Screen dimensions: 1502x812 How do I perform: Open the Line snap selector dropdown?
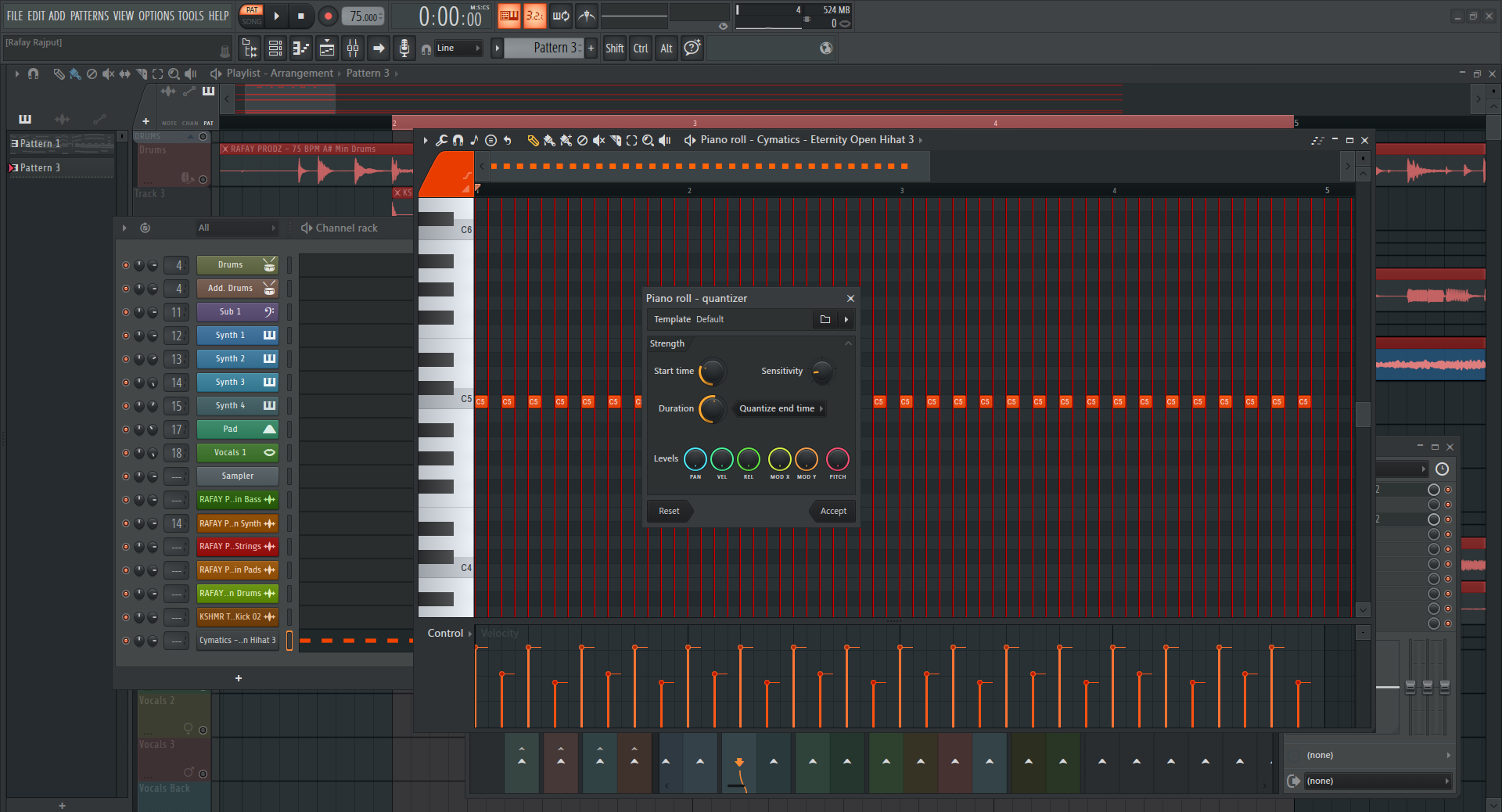[x=458, y=49]
